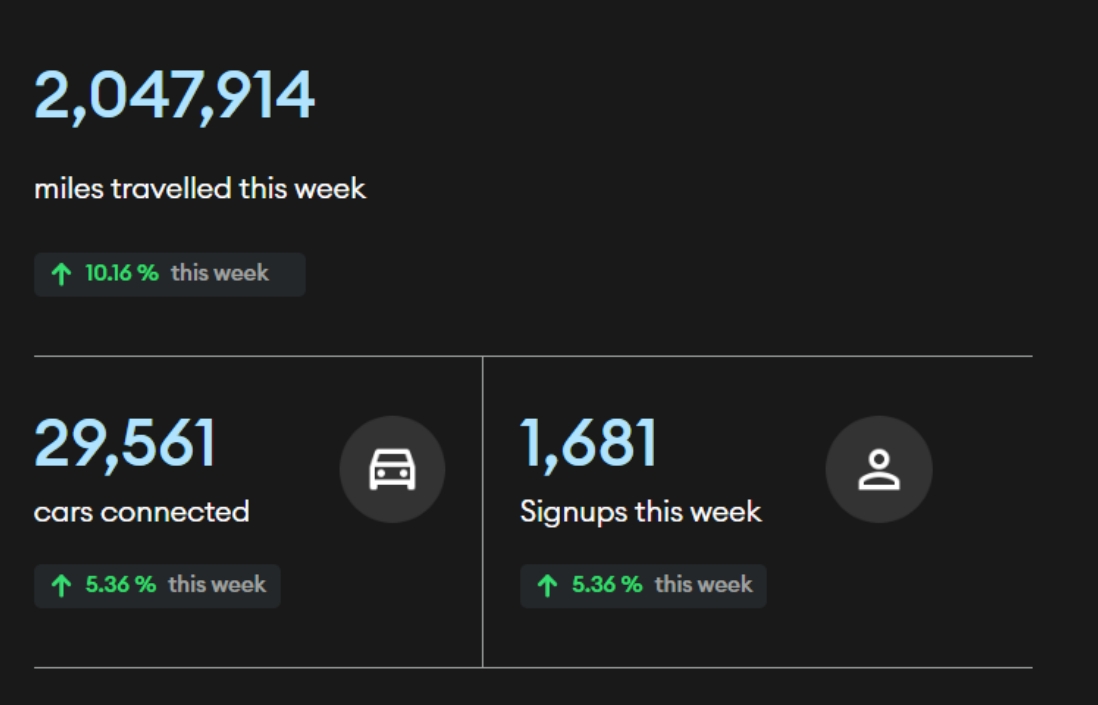Click the person icon beside Signups
This screenshot has width=1098, height=705.
(x=878, y=469)
